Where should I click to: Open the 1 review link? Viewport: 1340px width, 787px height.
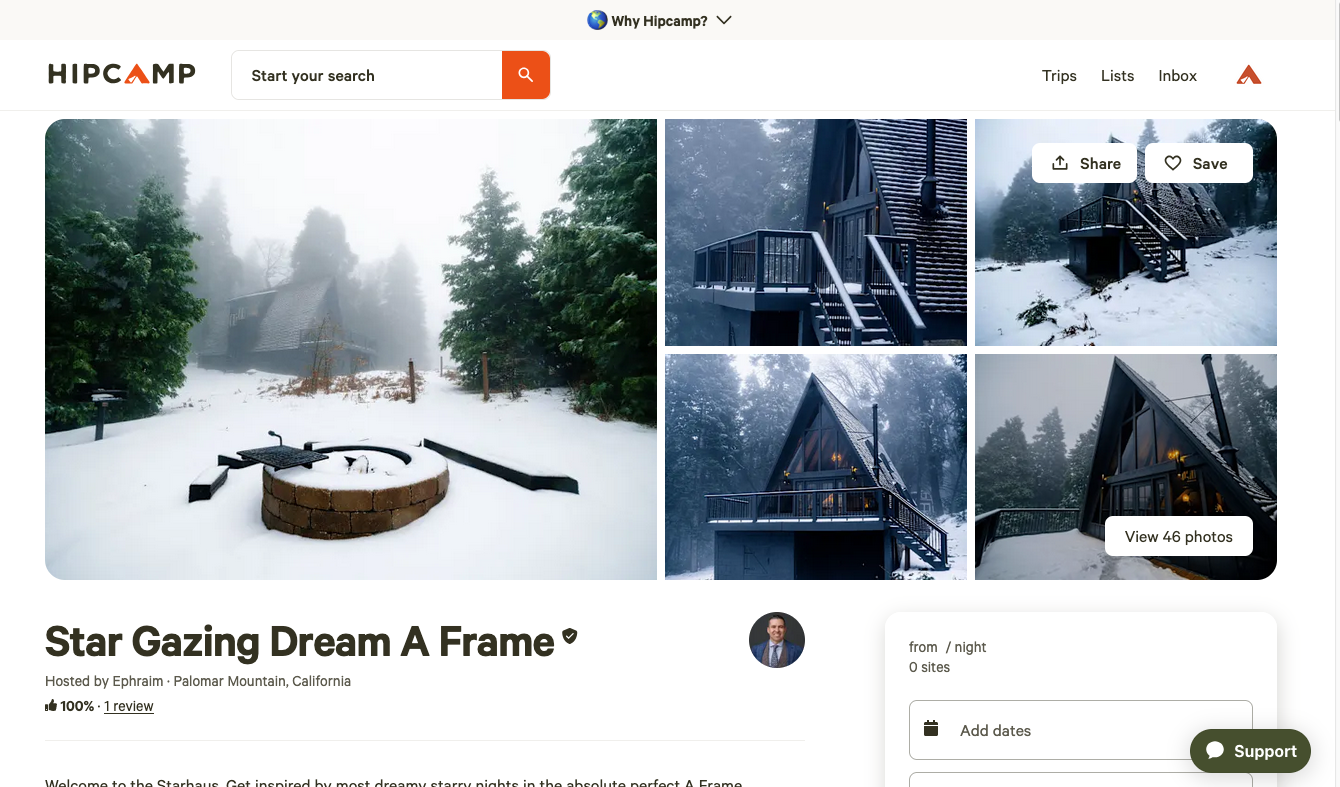[129, 706]
